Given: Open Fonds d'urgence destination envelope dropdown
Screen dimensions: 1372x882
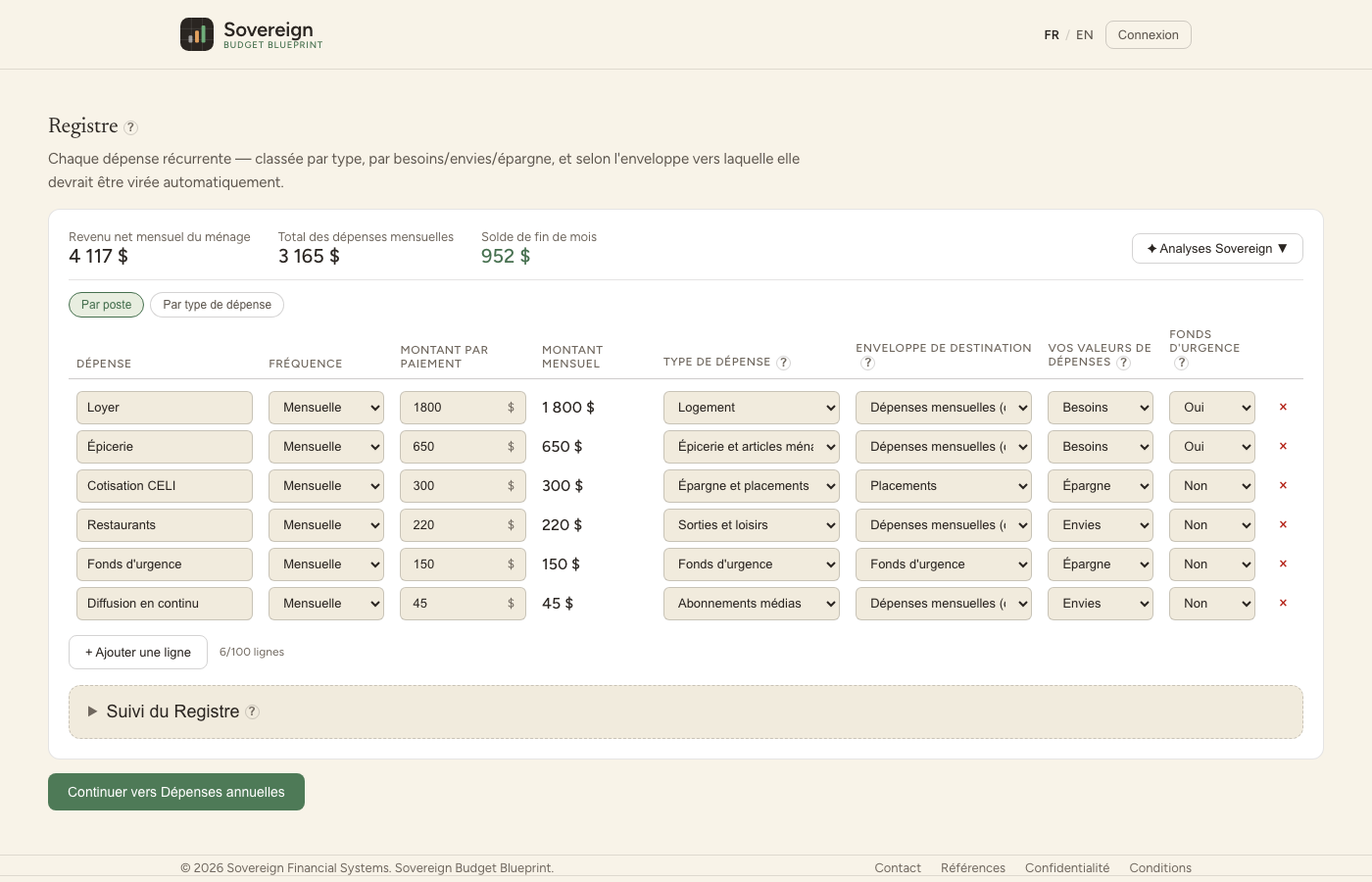Looking at the screenshot, I should coord(944,564).
